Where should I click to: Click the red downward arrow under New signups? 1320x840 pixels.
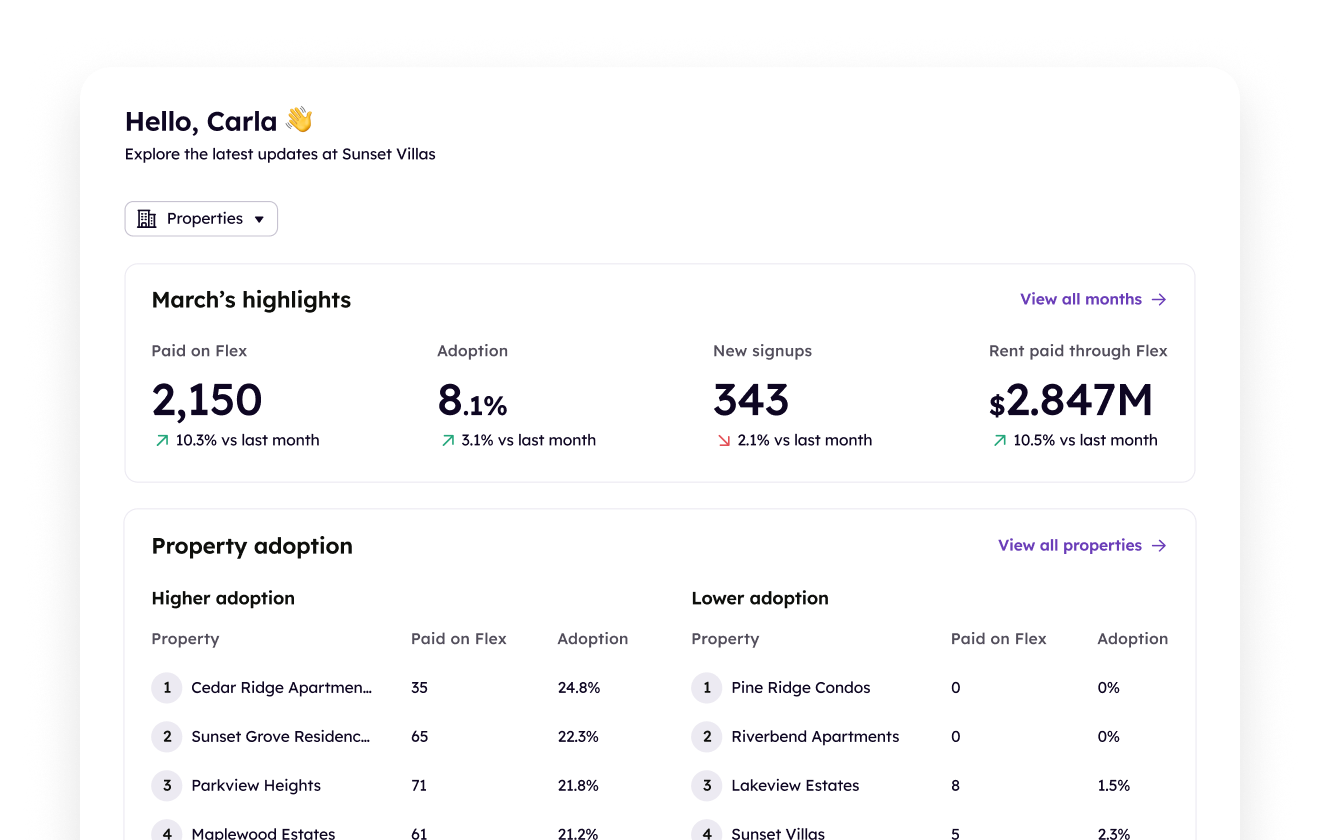click(x=722, y=440)
